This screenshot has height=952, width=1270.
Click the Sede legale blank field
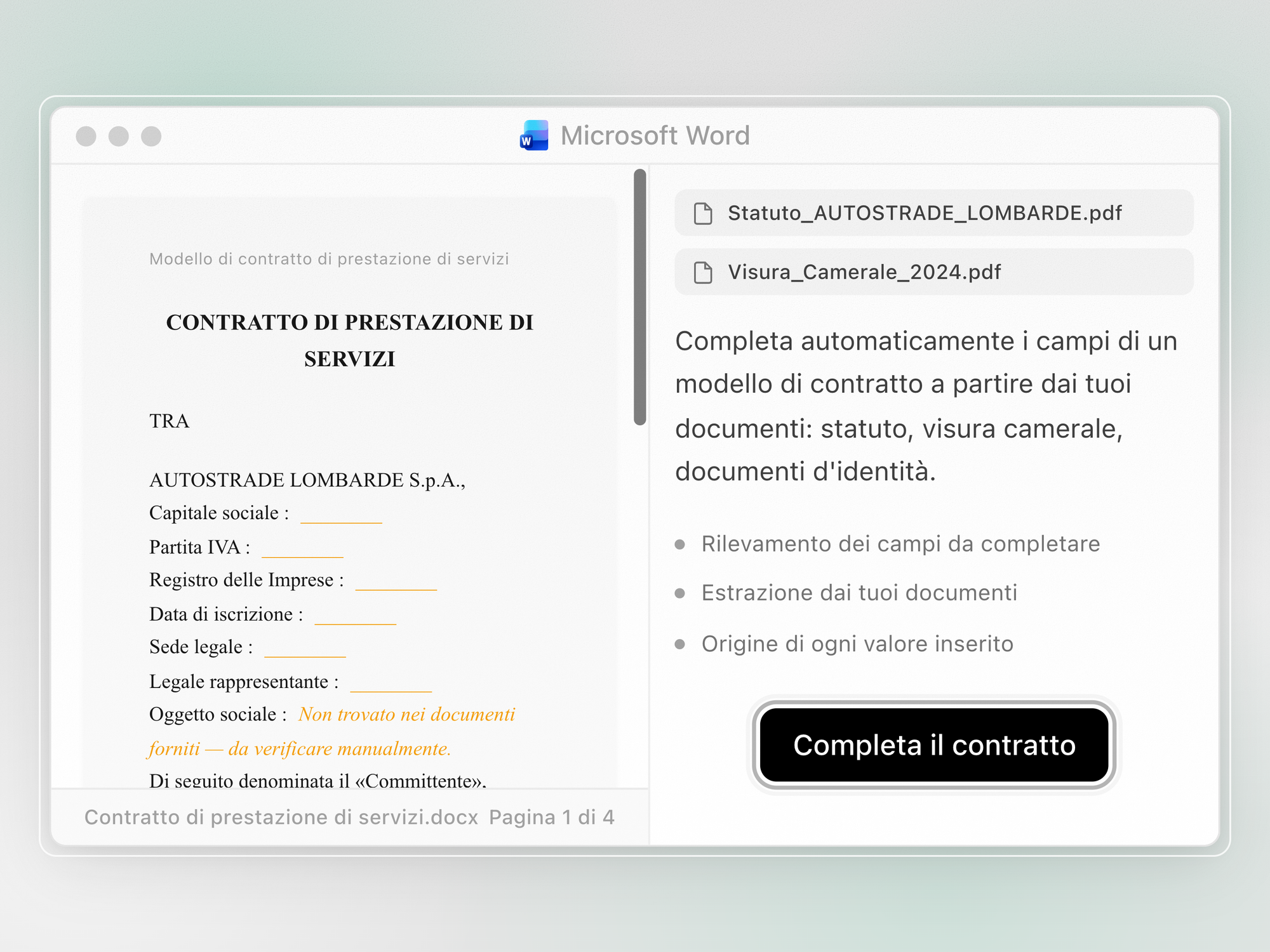pyautogui.click(x=305, y=648)
